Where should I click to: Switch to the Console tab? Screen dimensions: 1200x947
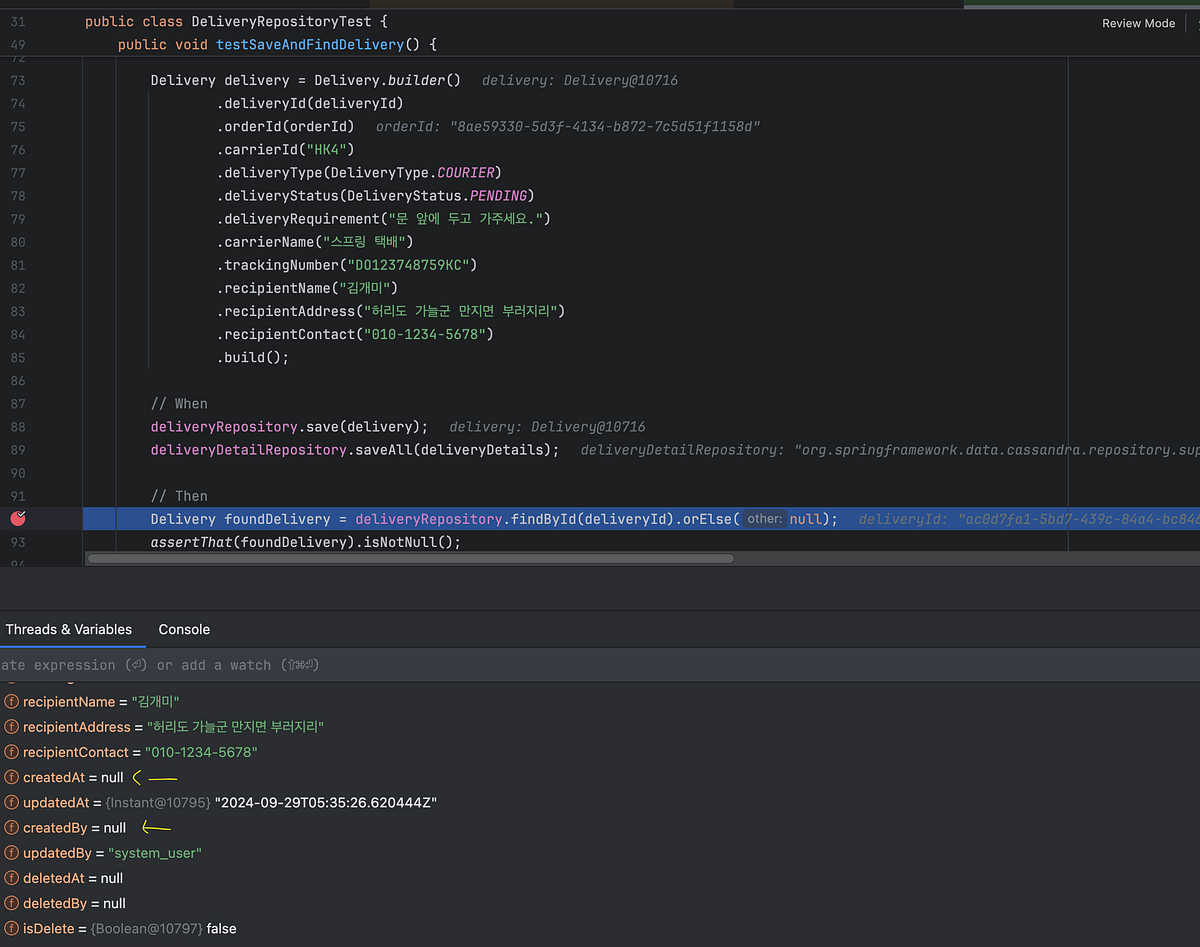pos(184,629)
